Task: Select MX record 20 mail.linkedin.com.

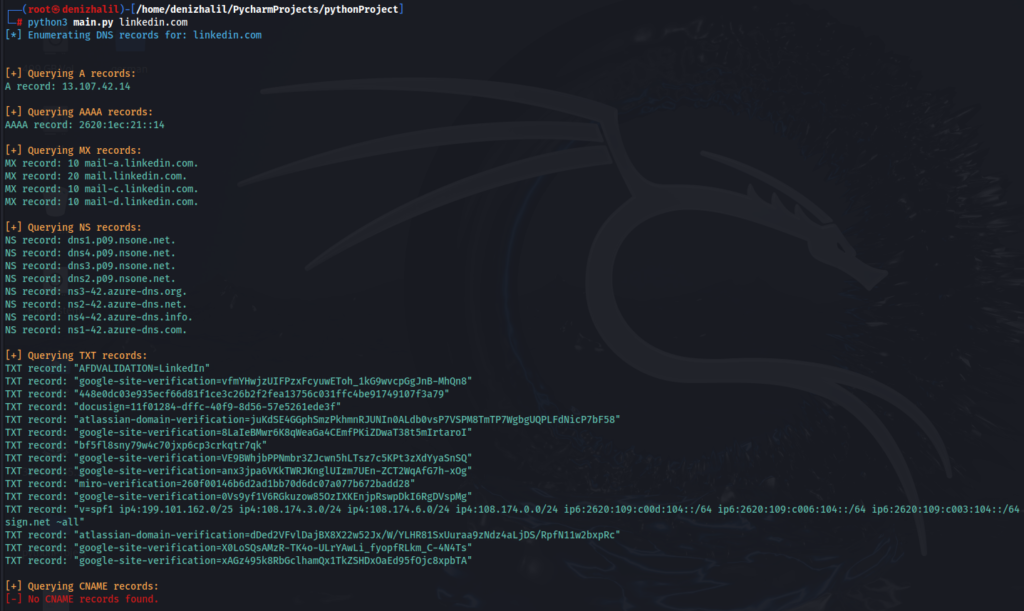Action: (x=96, y=176)
